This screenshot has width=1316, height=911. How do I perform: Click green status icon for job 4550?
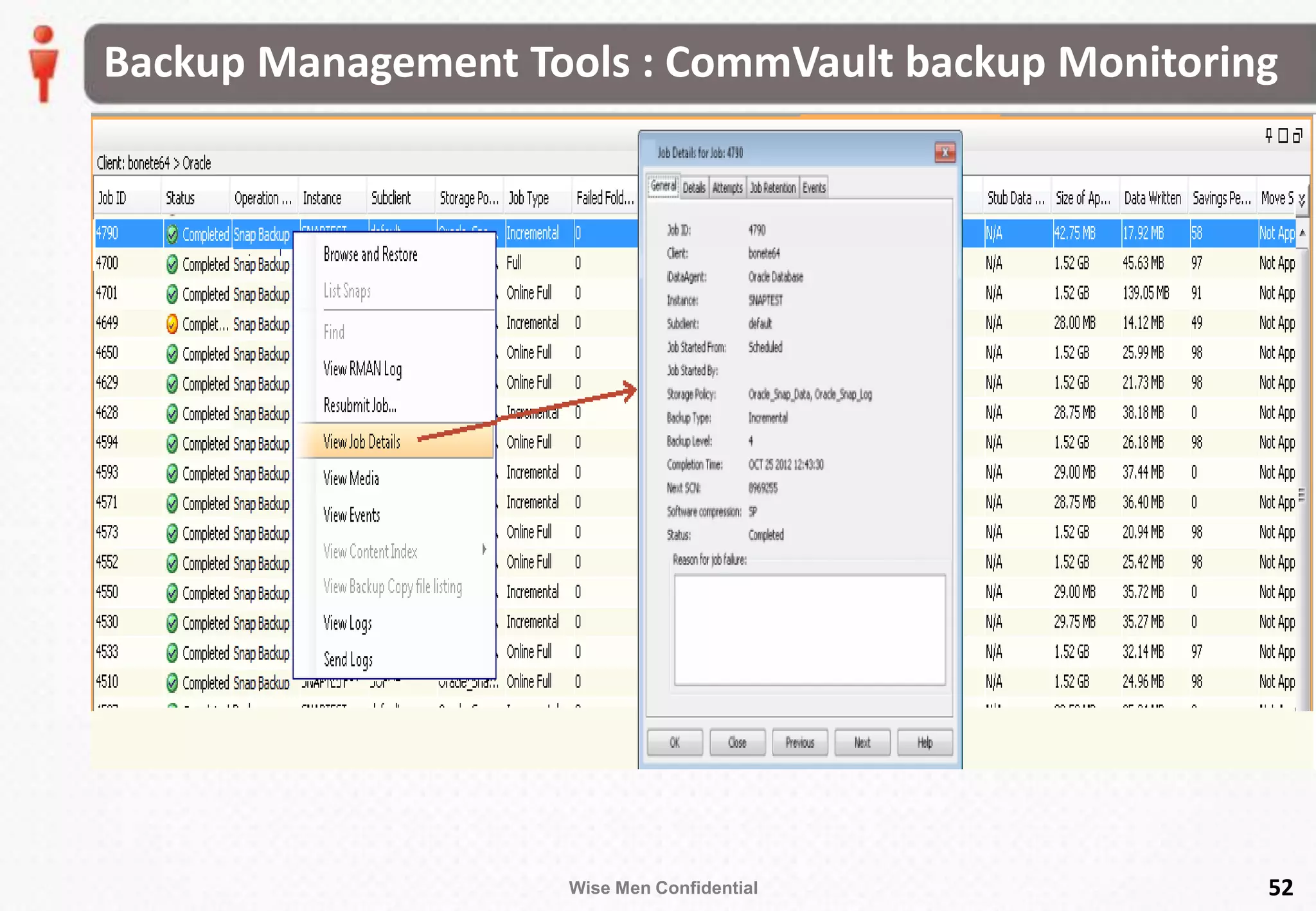click(172, 593)
